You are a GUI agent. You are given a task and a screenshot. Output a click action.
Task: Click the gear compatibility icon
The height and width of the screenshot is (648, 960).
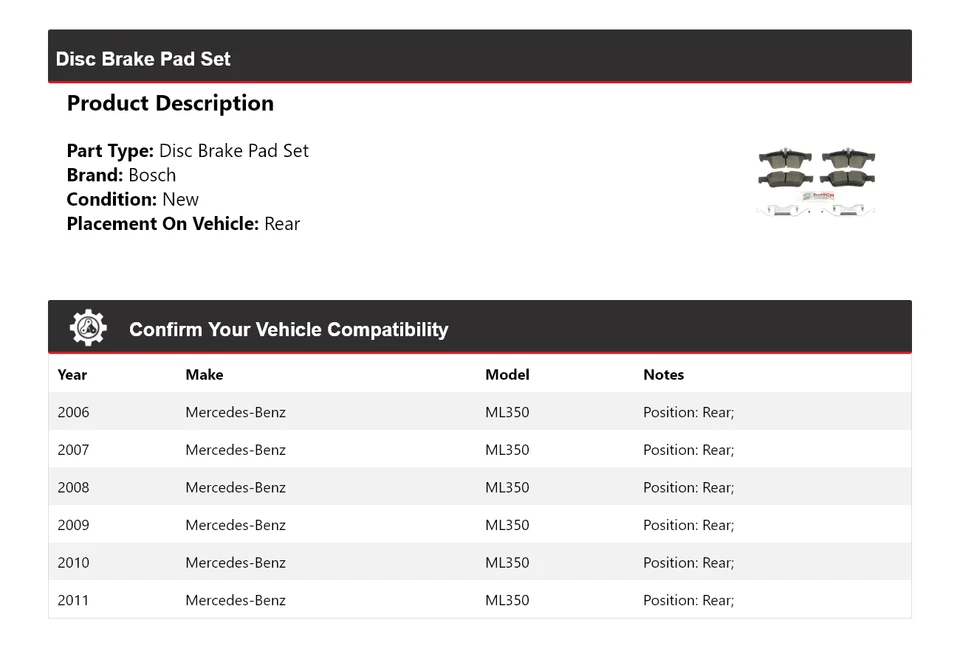88,328
